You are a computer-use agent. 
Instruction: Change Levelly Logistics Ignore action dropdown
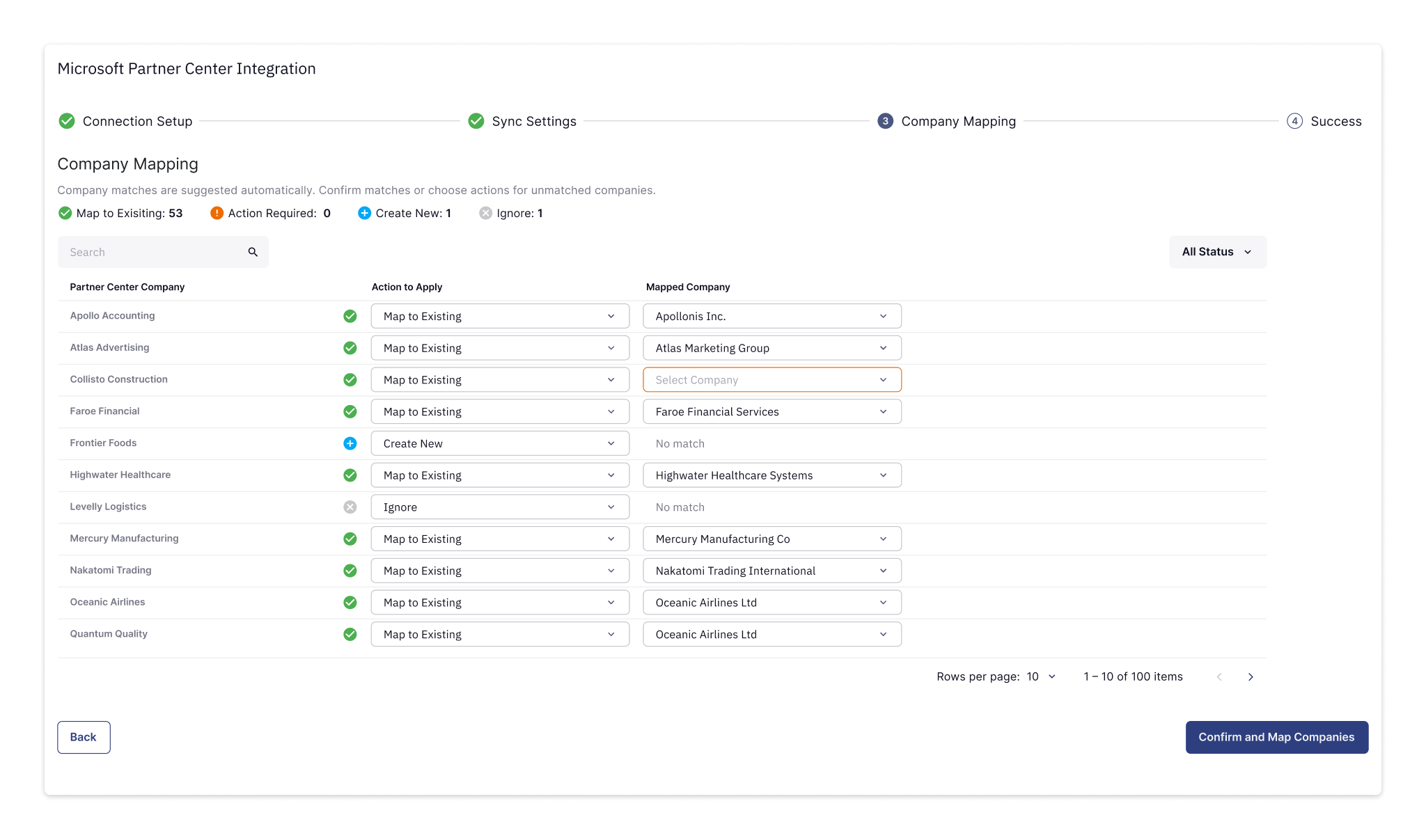[499, 507]
